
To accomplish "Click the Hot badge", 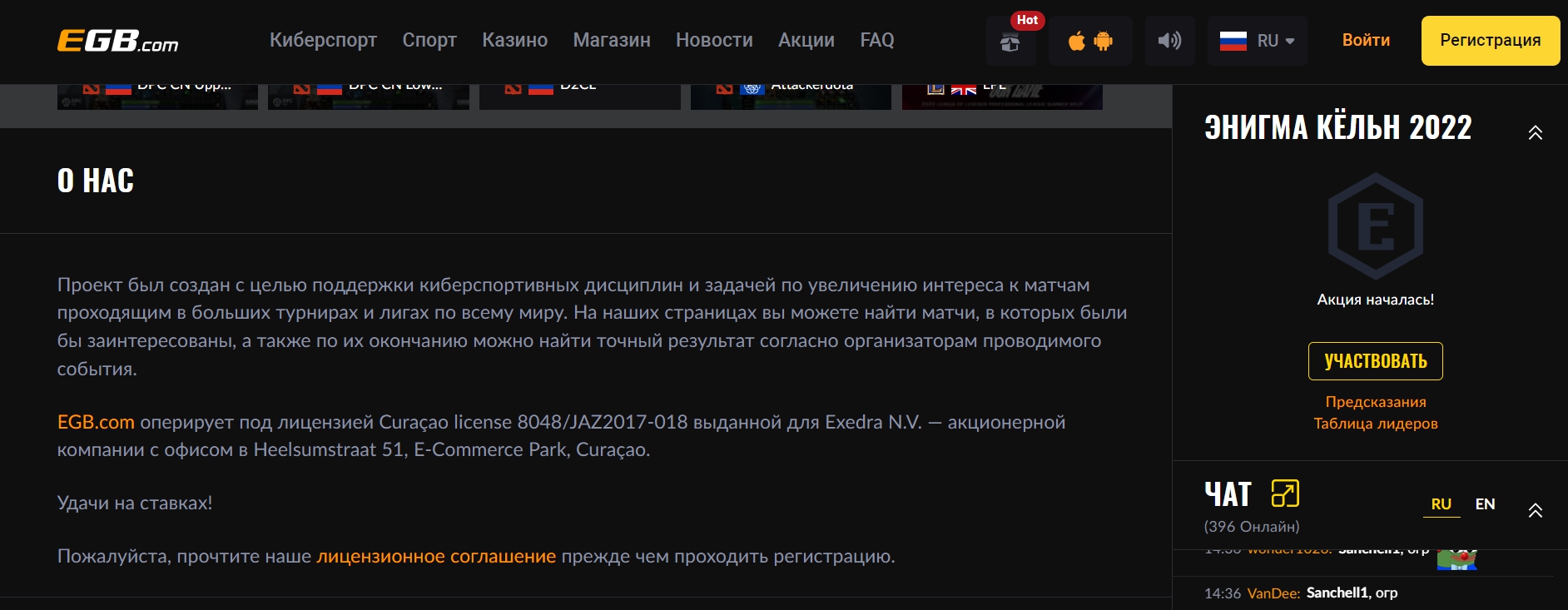I will point(1027,20).
